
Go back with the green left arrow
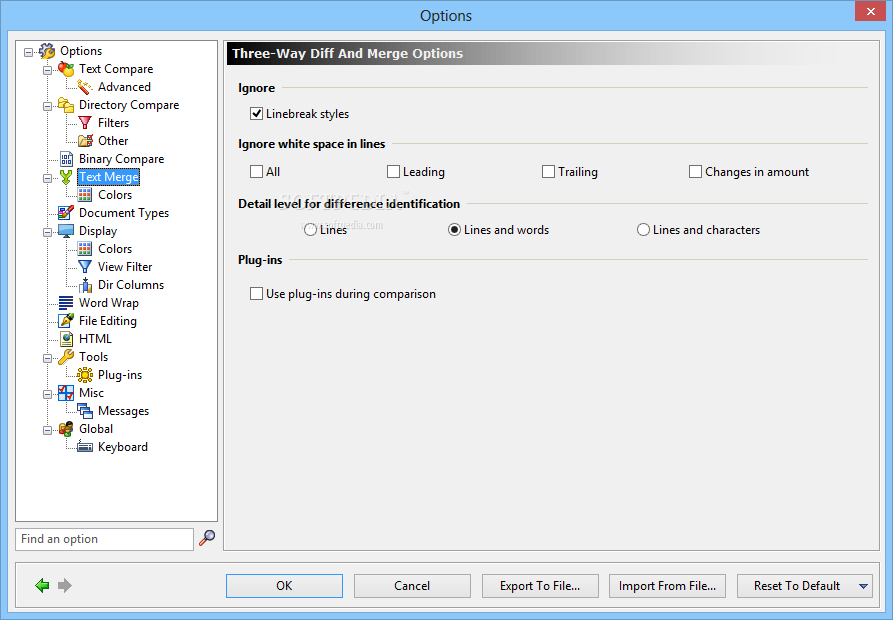42,585
